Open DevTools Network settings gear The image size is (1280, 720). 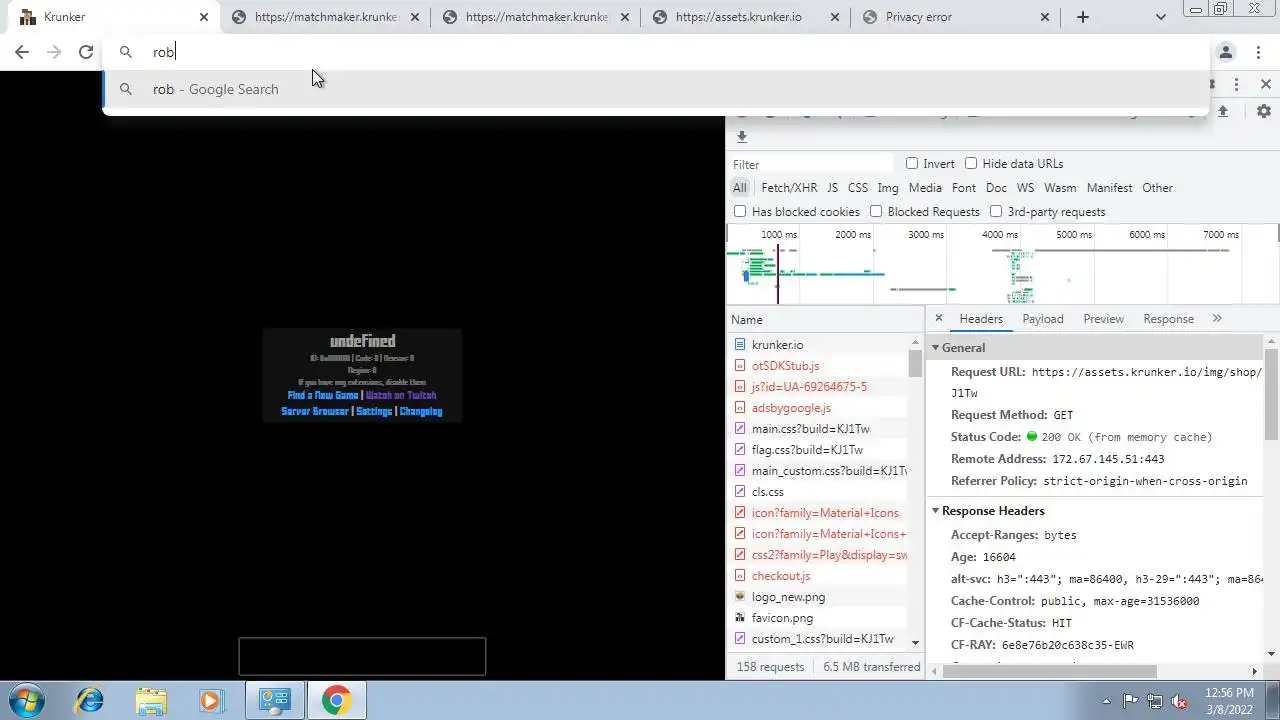point(1264,111)
